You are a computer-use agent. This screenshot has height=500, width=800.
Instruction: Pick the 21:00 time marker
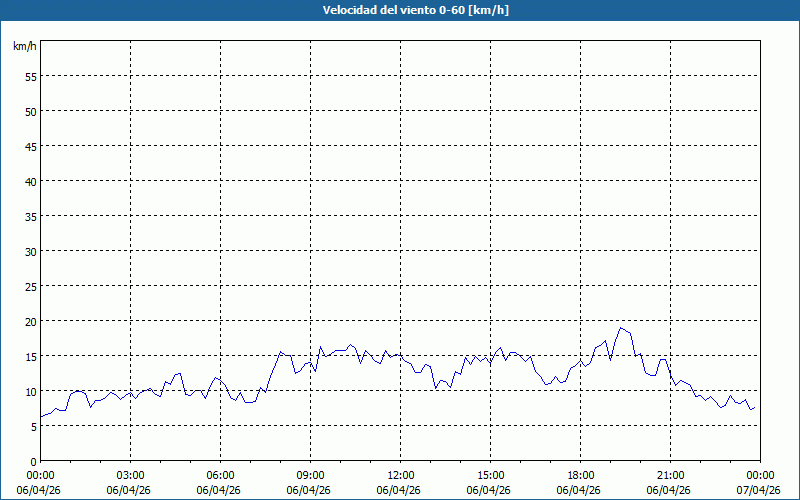click(x=670, y=475)
